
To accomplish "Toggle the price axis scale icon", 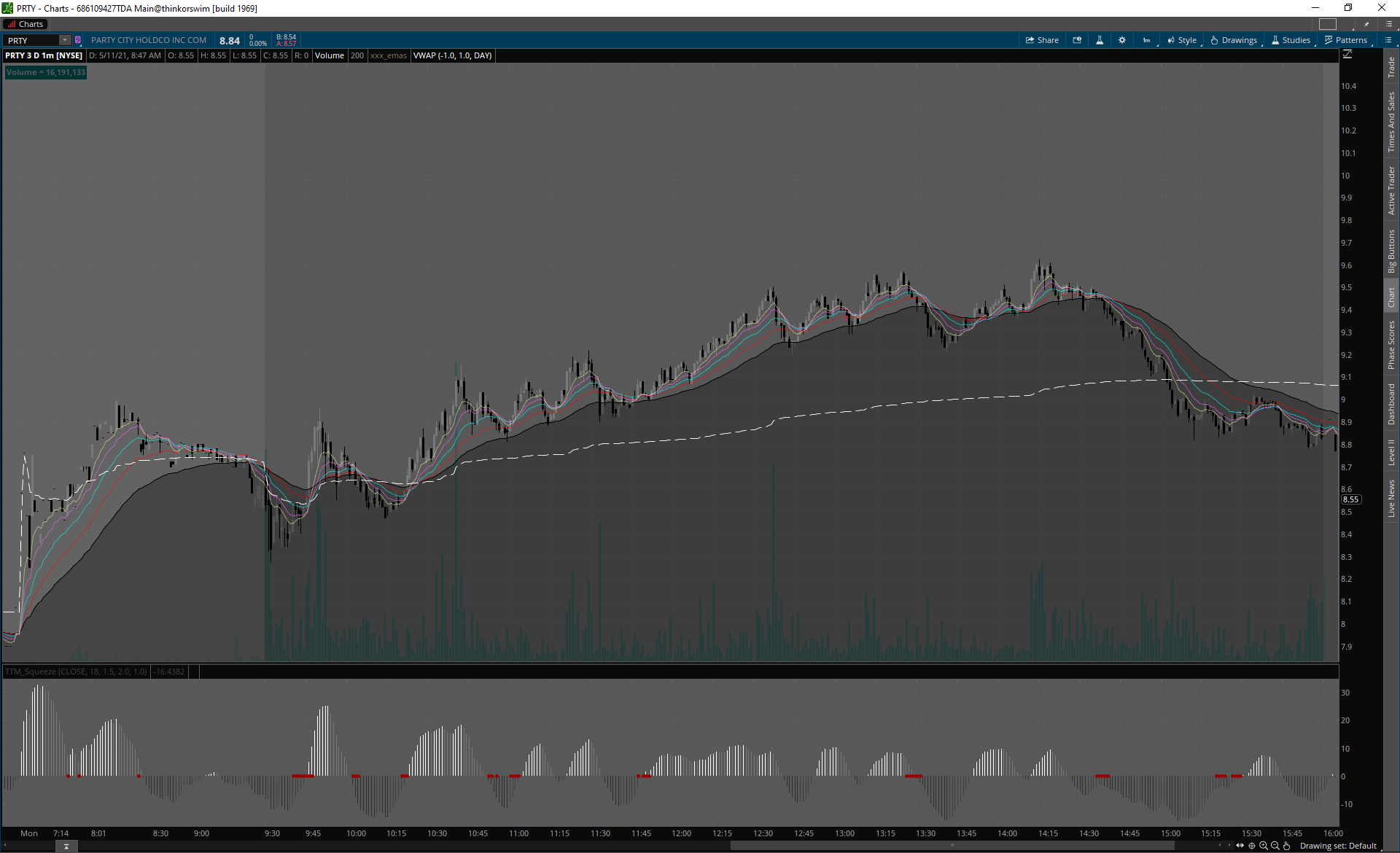I will pos(1347,55).
